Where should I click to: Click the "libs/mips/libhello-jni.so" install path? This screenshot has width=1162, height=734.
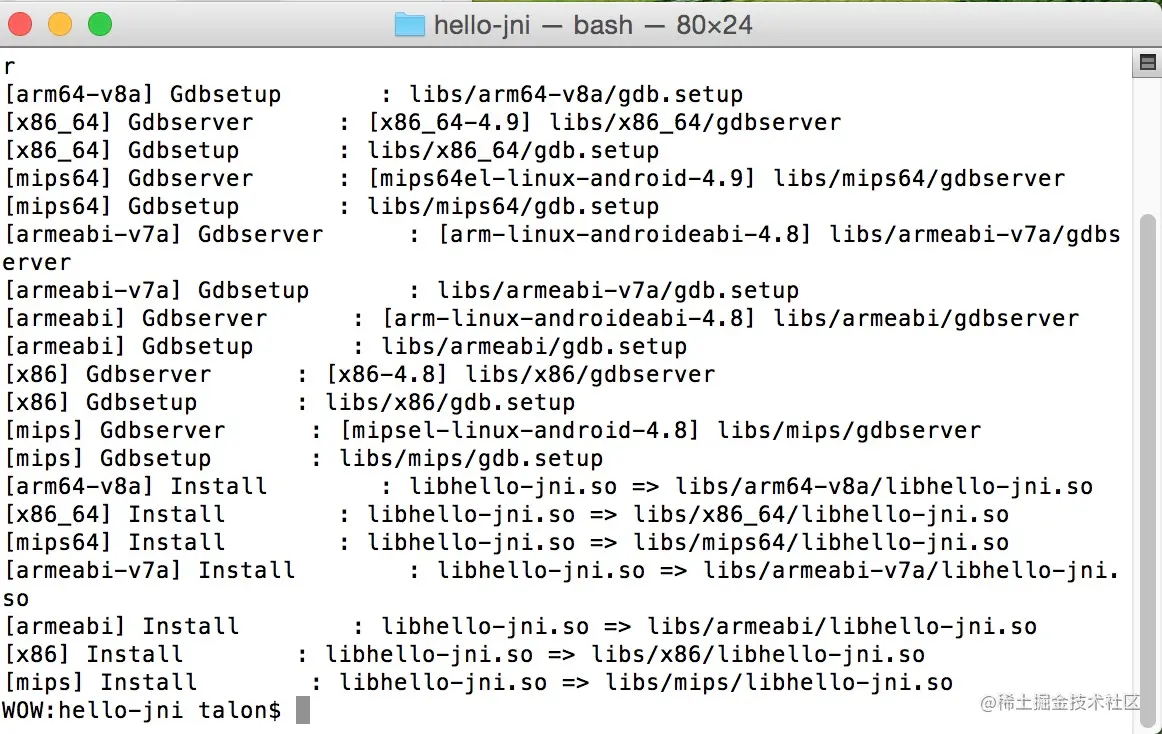[x=779, y=683]
